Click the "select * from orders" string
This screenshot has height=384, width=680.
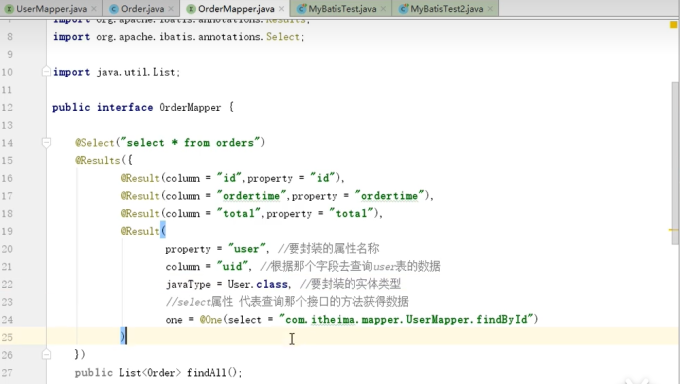(190, 142)
